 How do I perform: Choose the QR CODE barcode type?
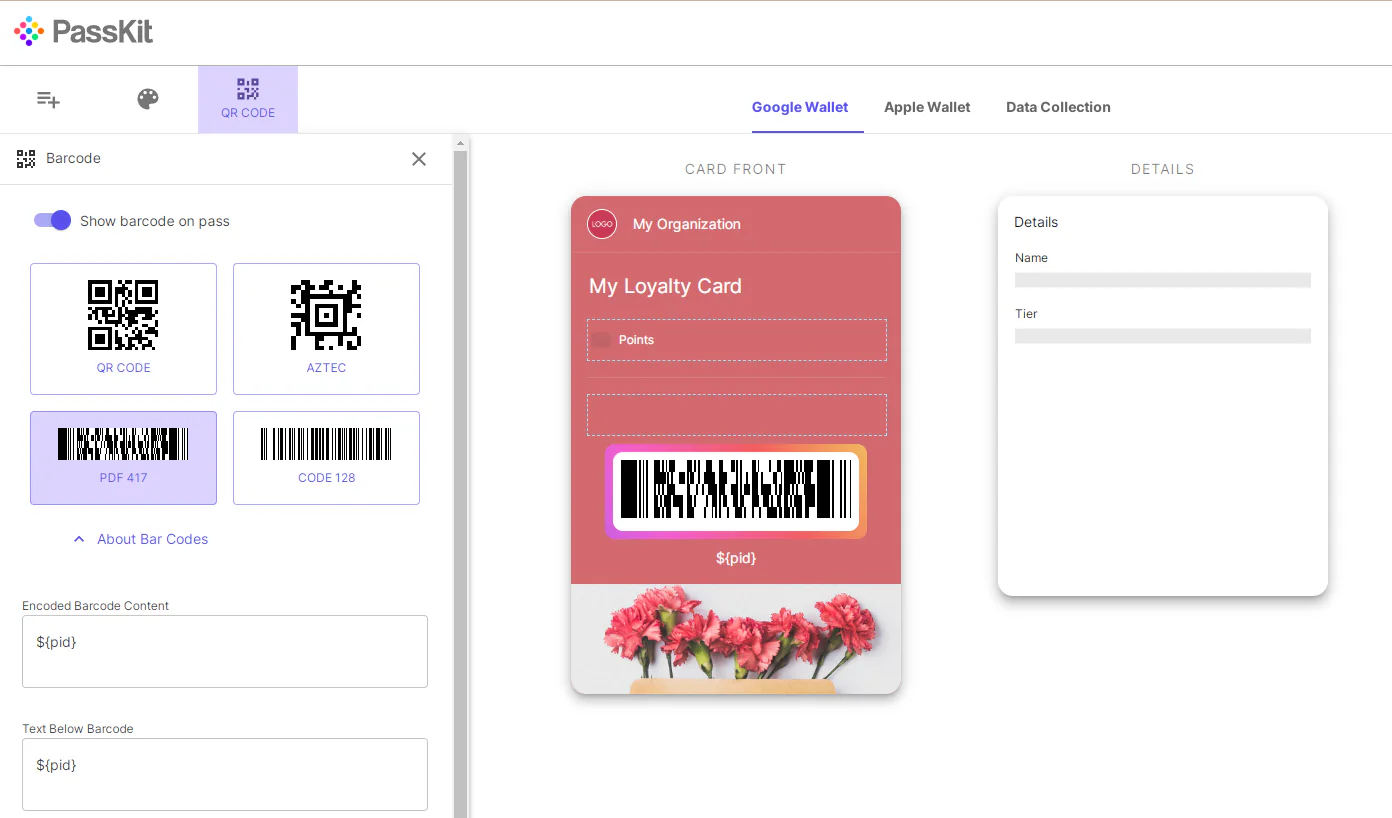[x=123, y=329]
